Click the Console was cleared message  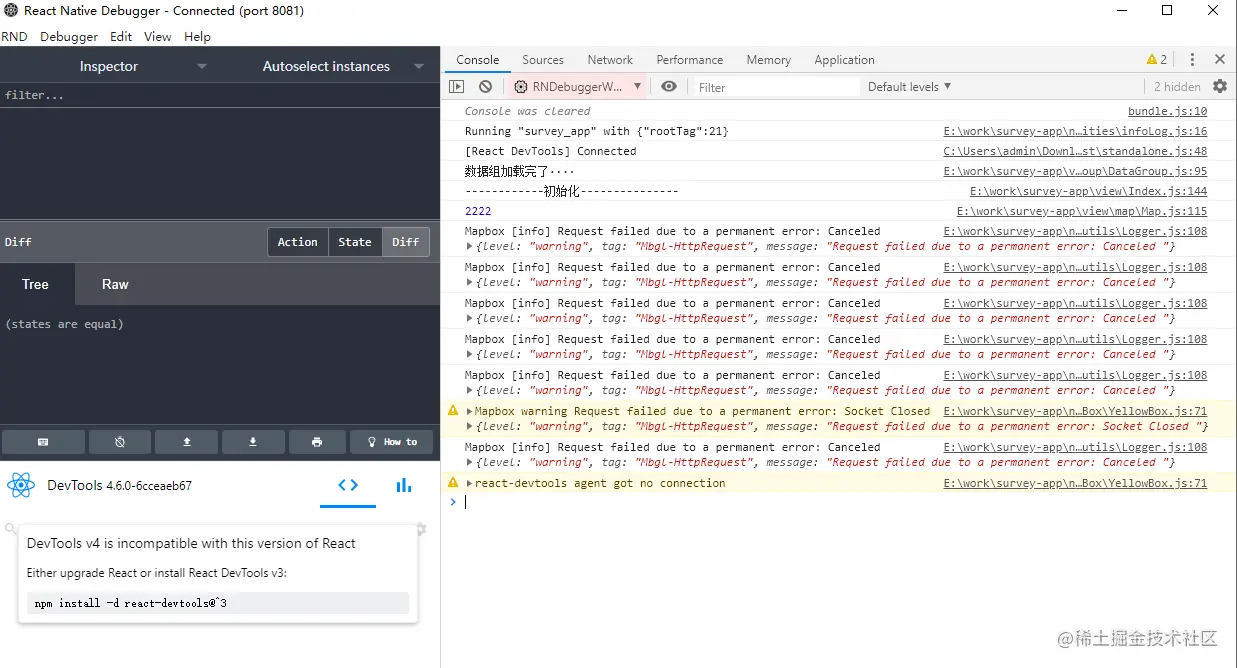point(527,111)
